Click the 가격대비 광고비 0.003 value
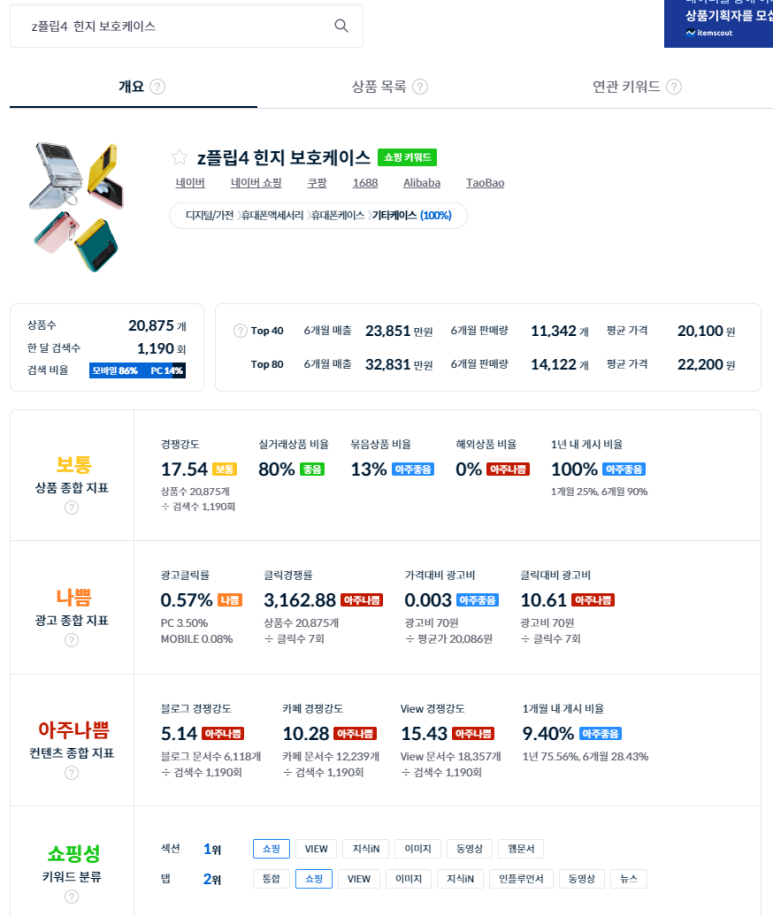 [428, 600]
